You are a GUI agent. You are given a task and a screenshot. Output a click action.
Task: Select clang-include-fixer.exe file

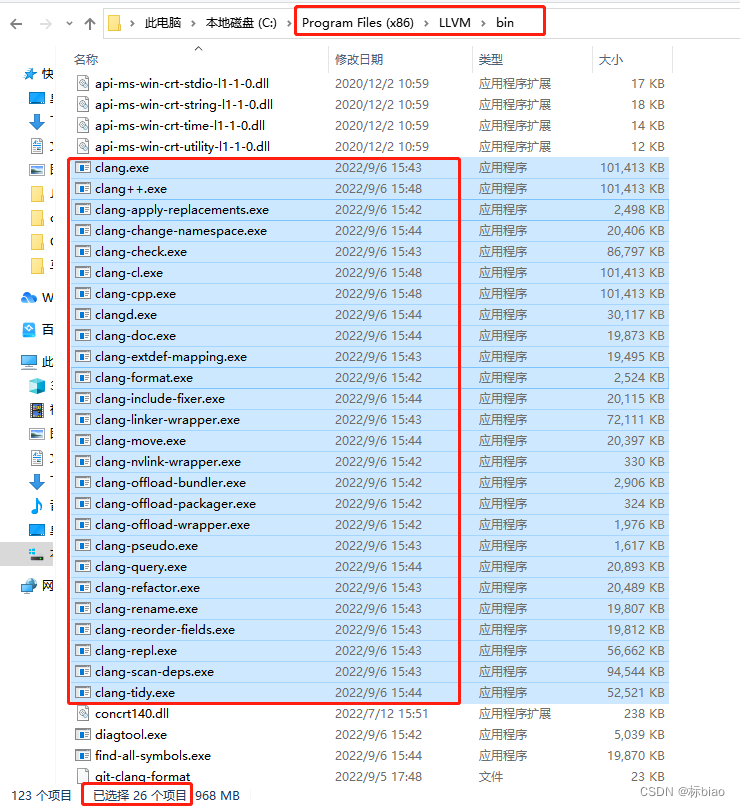pyautogui.click(x=160, y=399)
